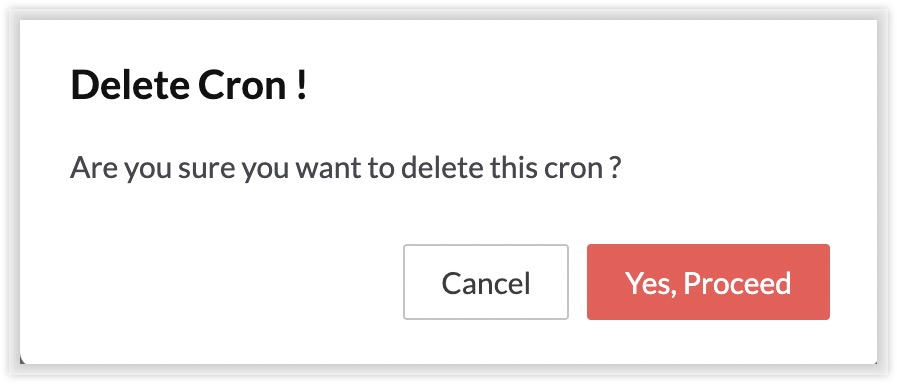Click the word Cron in the title
Viewport: 897px width, 384px height.
point(243,85)
